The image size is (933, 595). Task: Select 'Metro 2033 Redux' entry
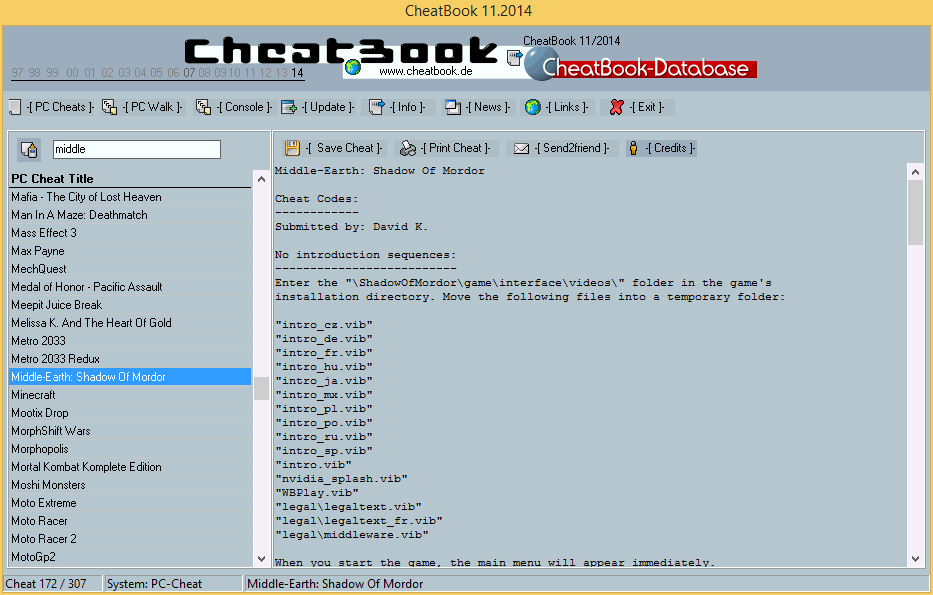pyautogui.click(x=130, y=359)
